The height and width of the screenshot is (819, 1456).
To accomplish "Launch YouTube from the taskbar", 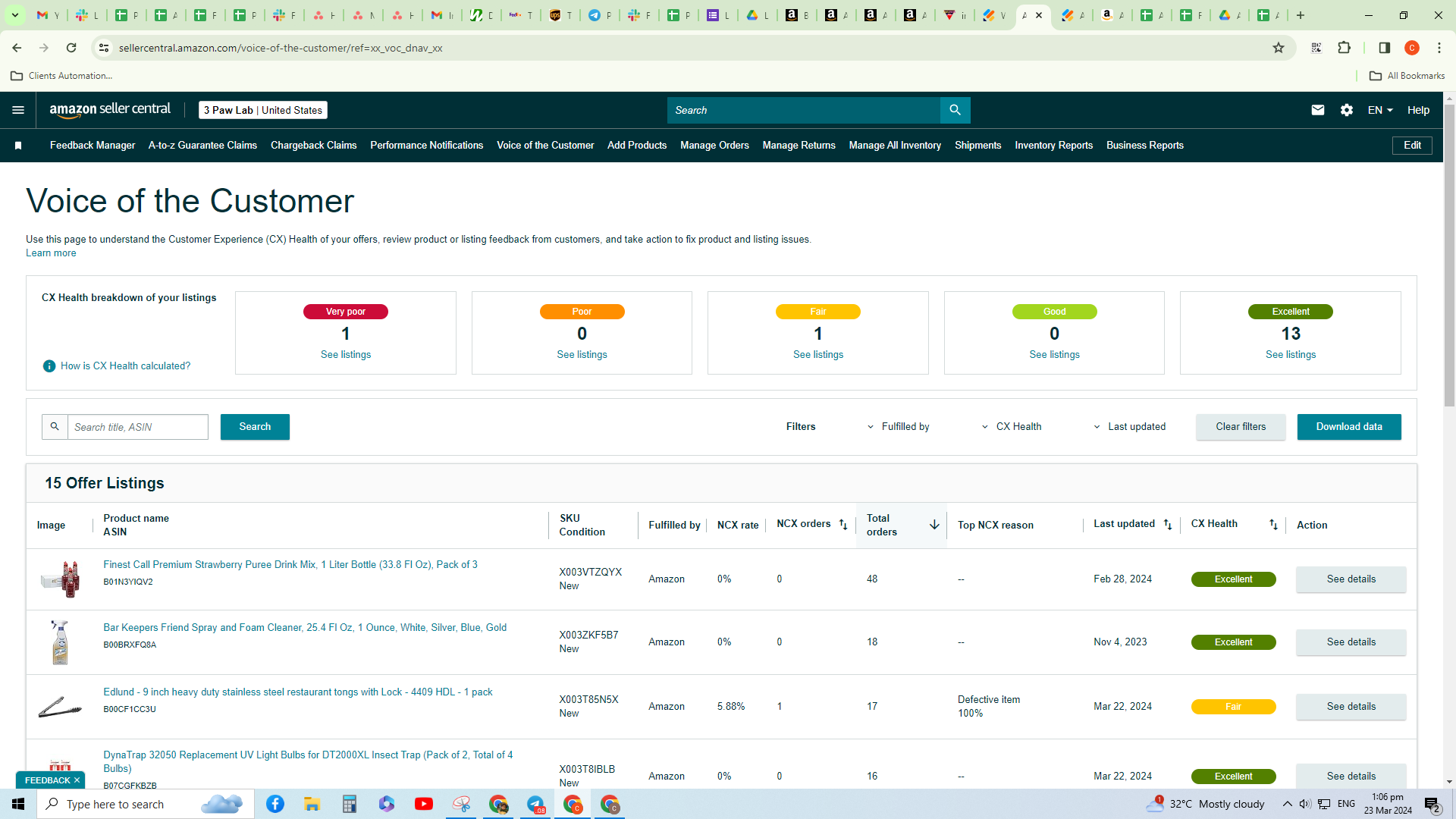I will point(424,804).
